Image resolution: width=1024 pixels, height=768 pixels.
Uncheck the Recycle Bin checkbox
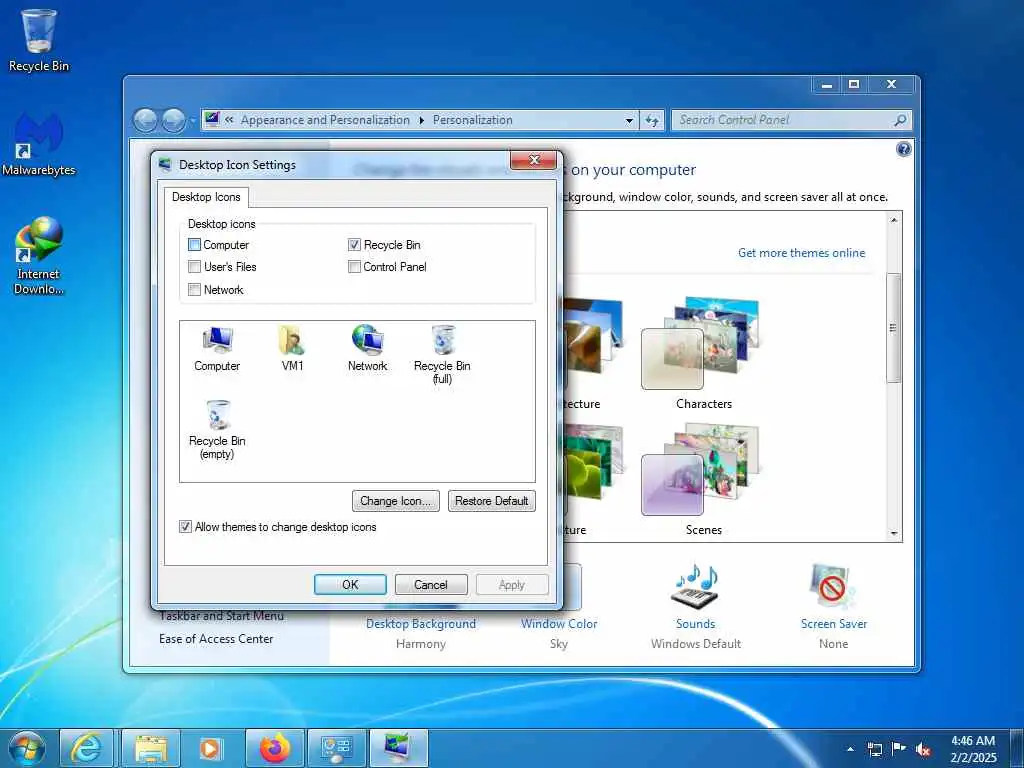pos(354,245)
